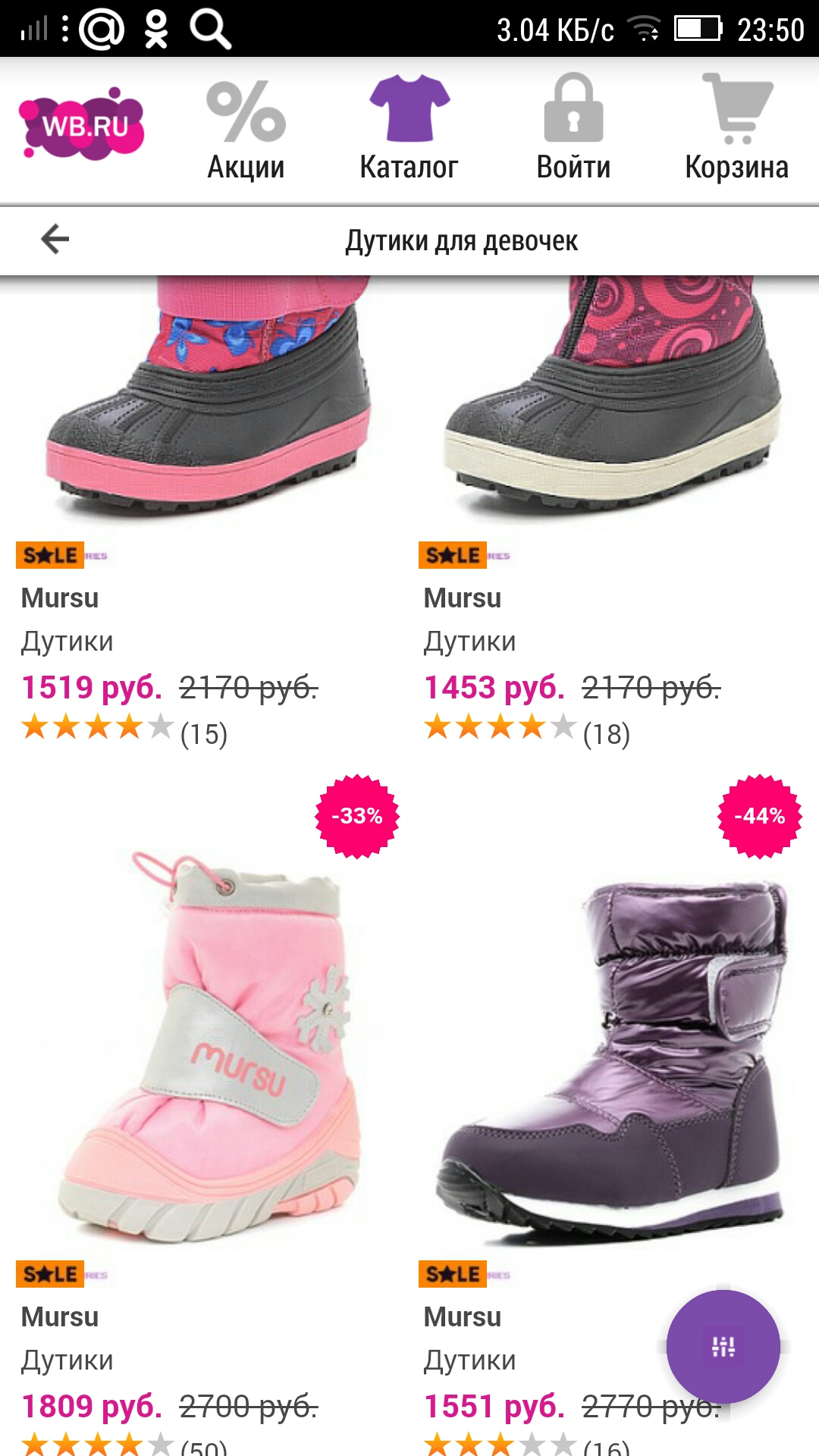Open Каталог t-shirt icon
Screen dimensions: 819x1456
tap(409, 108)
